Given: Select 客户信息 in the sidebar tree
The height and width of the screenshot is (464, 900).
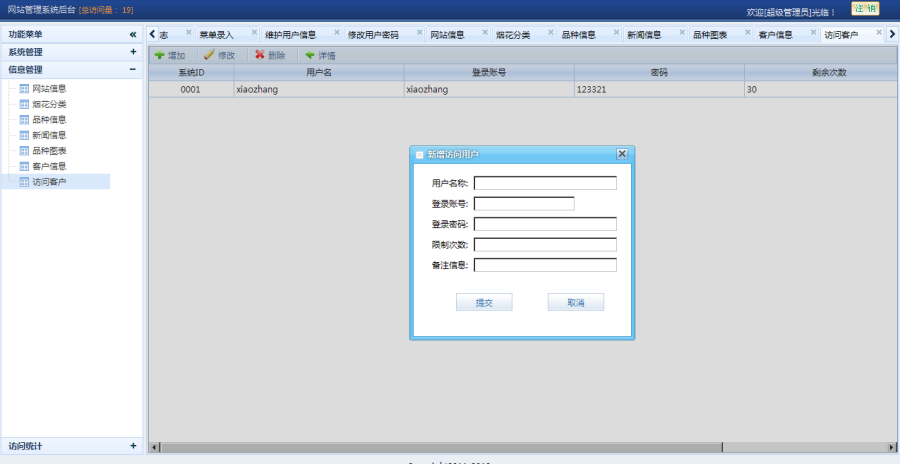Looking at the screenshot, I should [49, 167].
